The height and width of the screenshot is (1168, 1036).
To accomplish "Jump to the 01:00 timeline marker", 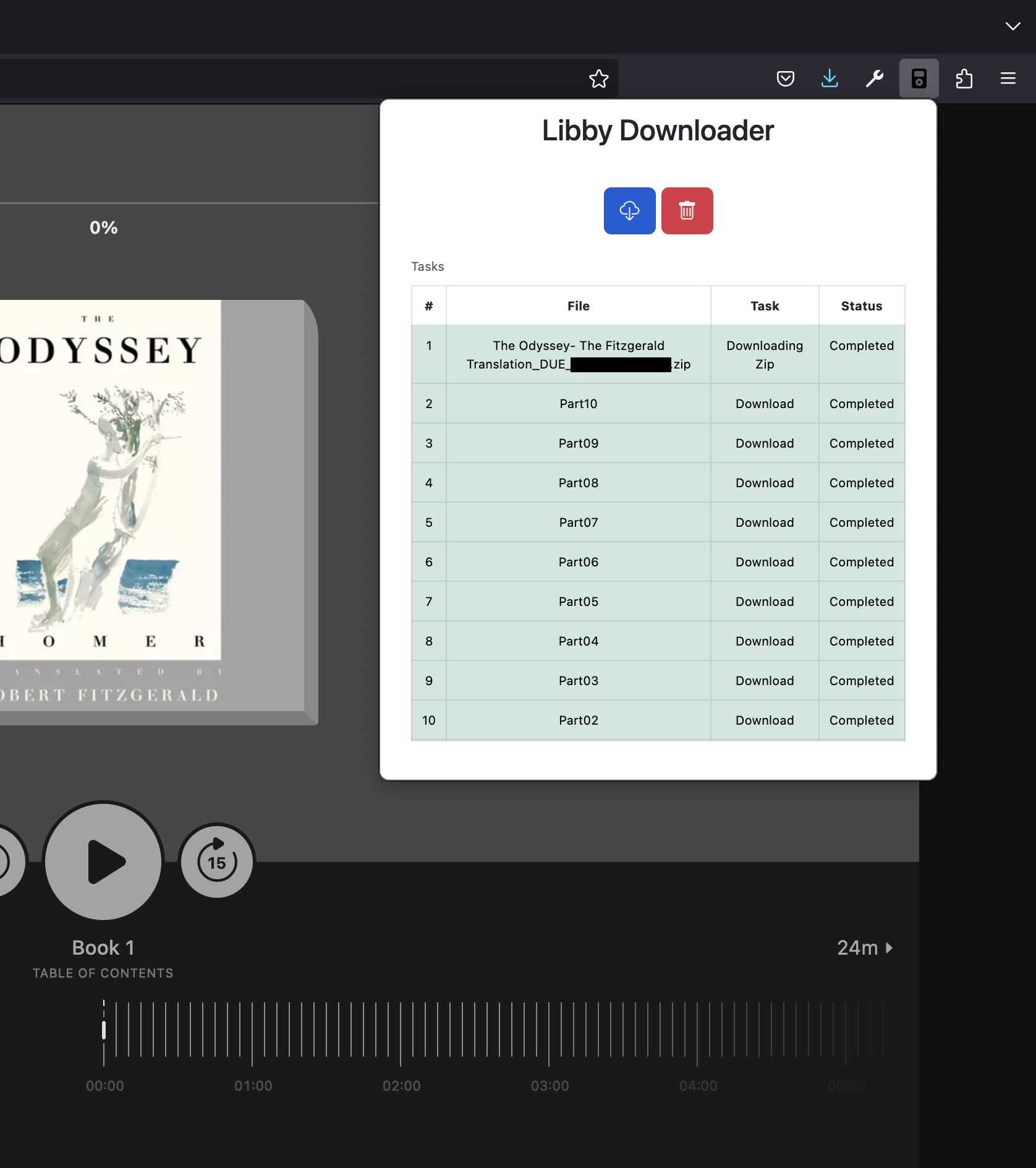I will (253, 1086).
